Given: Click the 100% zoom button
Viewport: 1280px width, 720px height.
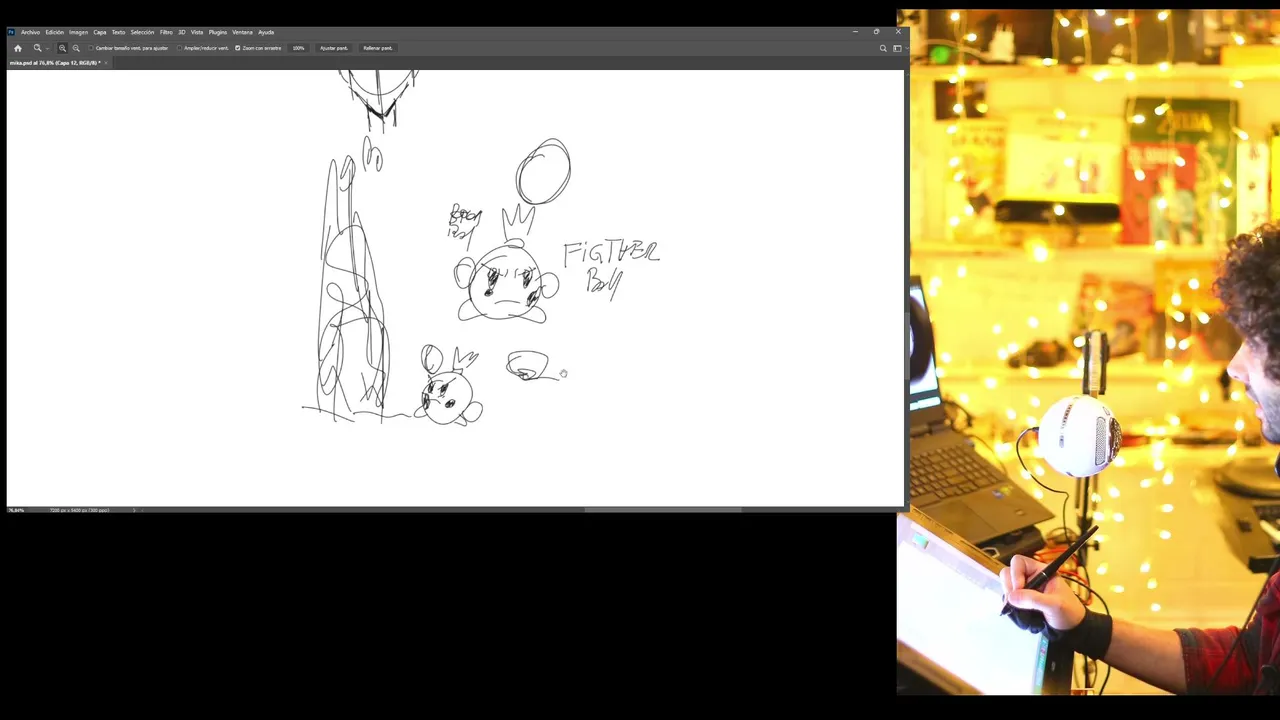Looking at the screenshot, I should coord(298,48).
